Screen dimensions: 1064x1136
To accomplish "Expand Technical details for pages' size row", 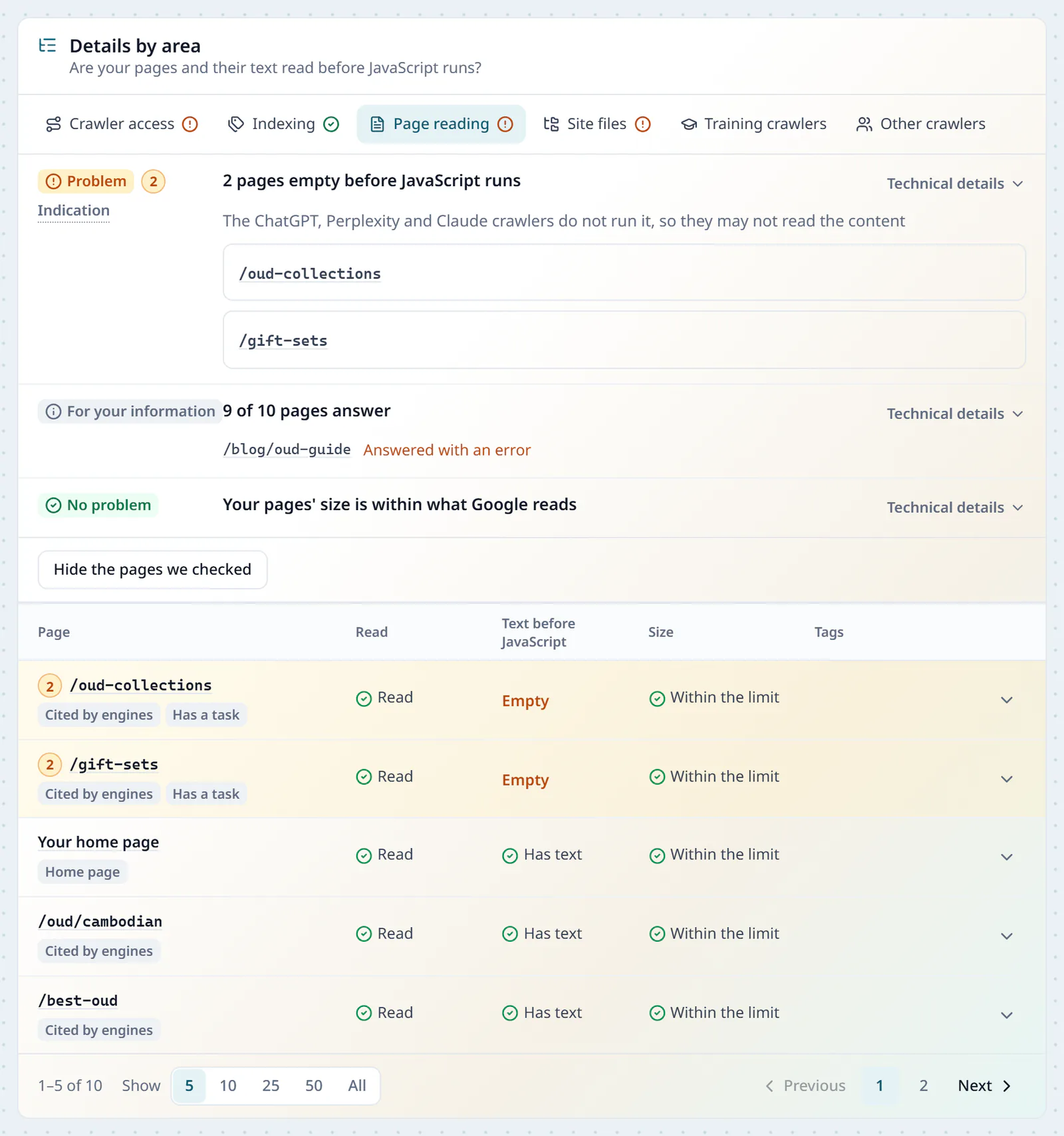I will click(955, 507).
